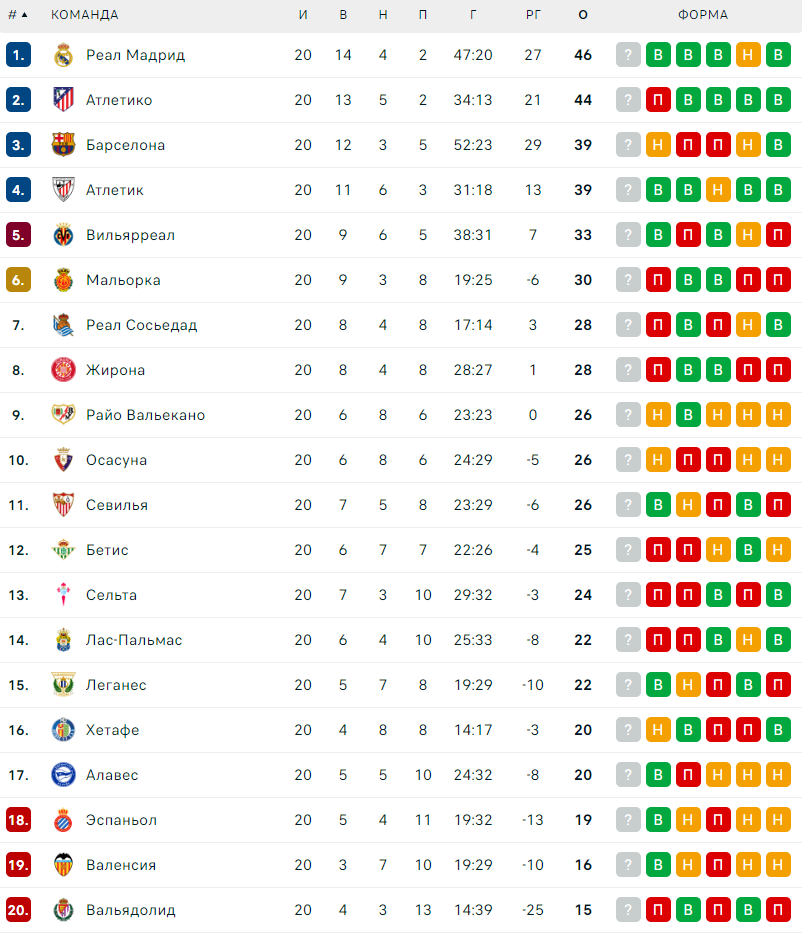Click the Girona club crest

click(x=63, y=370)
